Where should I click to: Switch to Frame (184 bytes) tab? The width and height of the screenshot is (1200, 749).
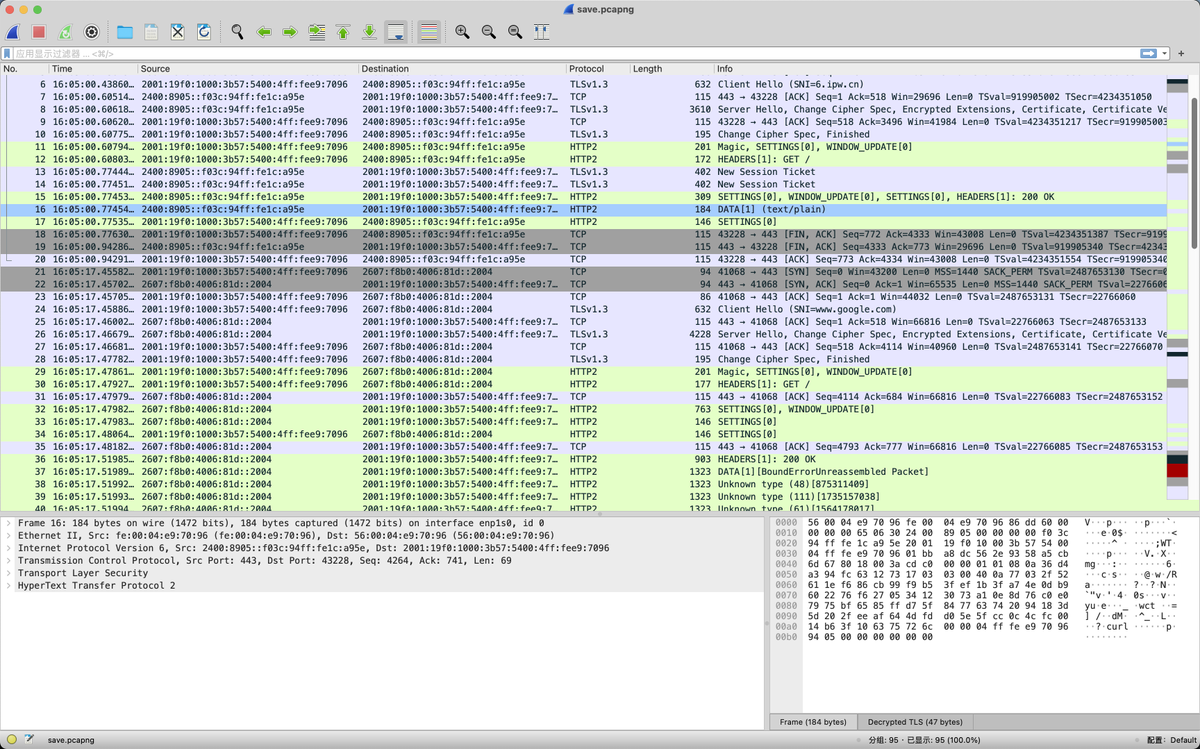[813, 722]
